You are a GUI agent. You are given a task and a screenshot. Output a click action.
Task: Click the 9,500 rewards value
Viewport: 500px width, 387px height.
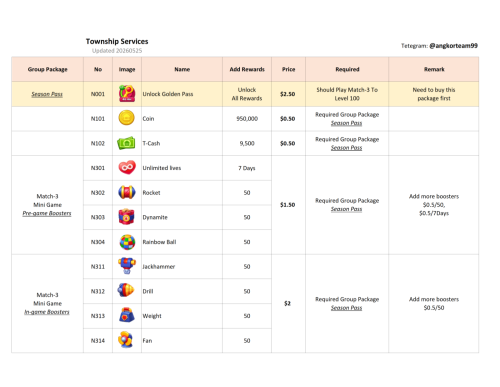pyautogui.click(x=247, y=143)
